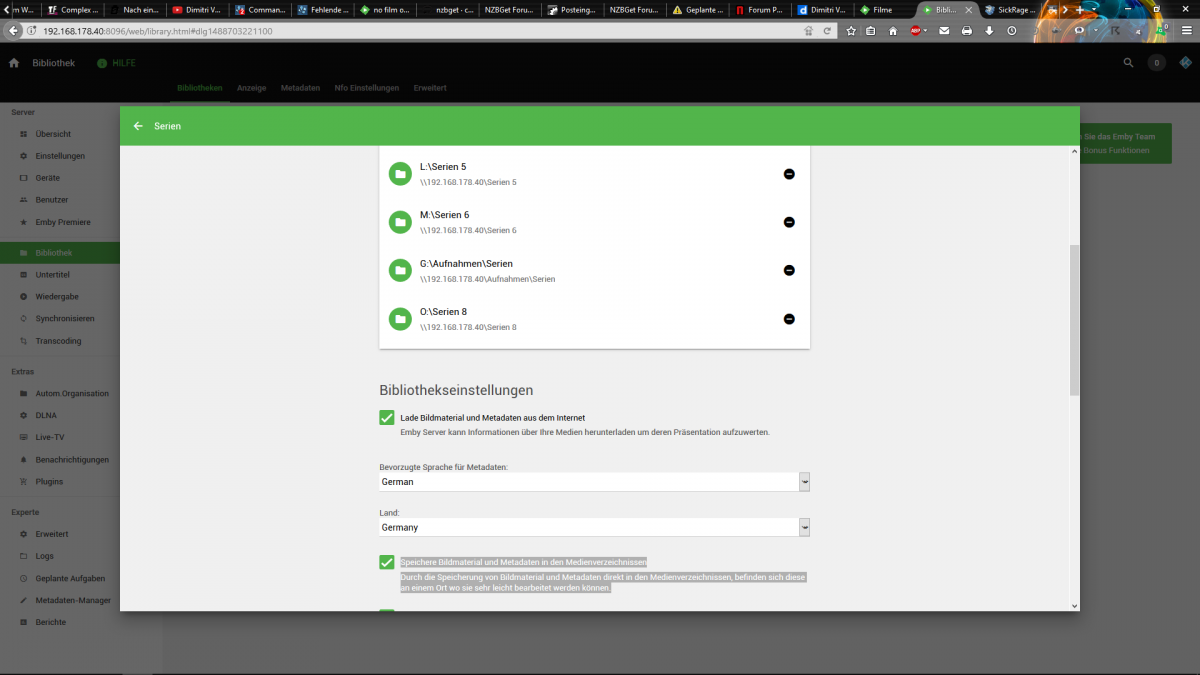Click the browser back button

pyautogui.click(x=13, y=31)
